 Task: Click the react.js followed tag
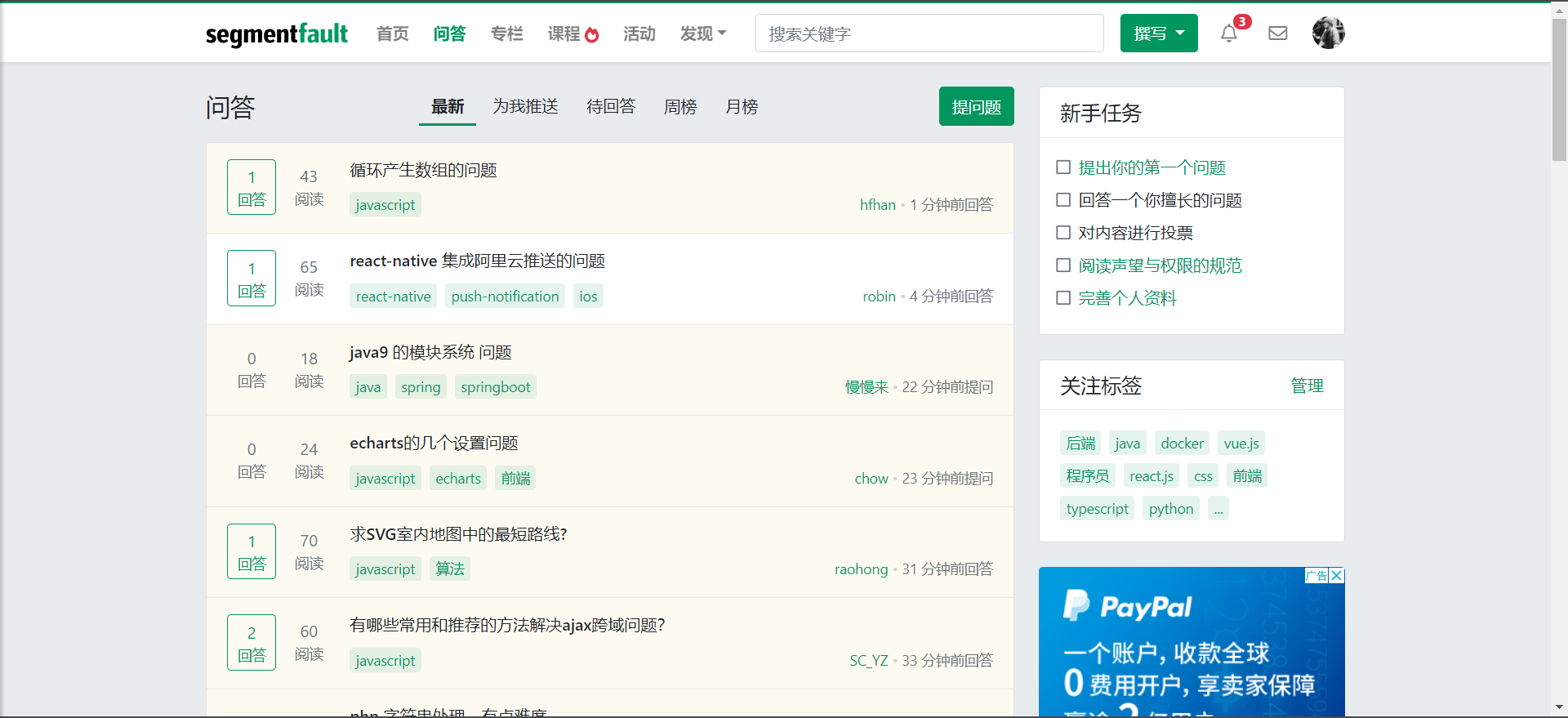pyautogui.click(x=1151, y=476)
